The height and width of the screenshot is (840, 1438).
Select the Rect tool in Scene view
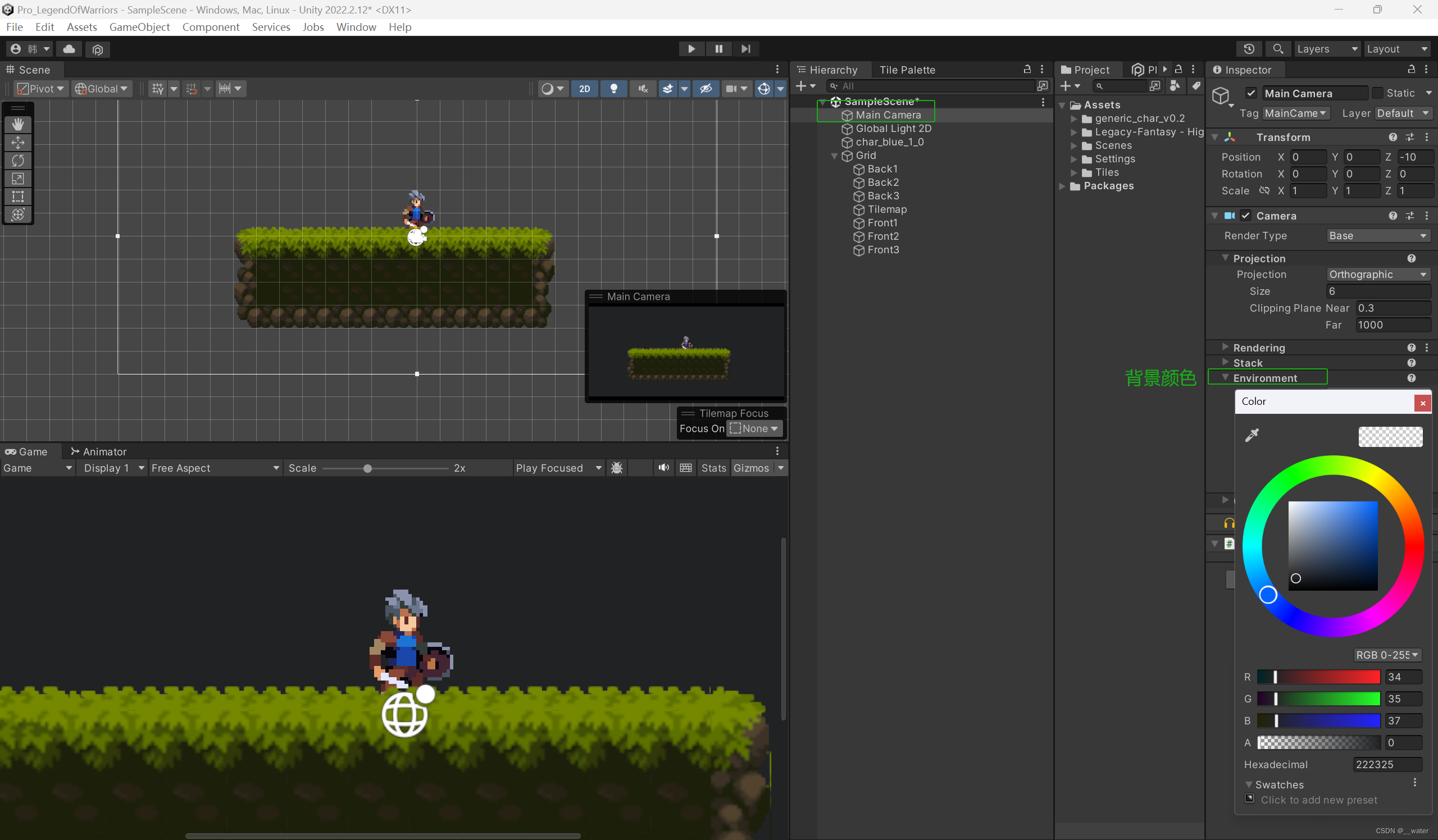click(x=17, y=197)
